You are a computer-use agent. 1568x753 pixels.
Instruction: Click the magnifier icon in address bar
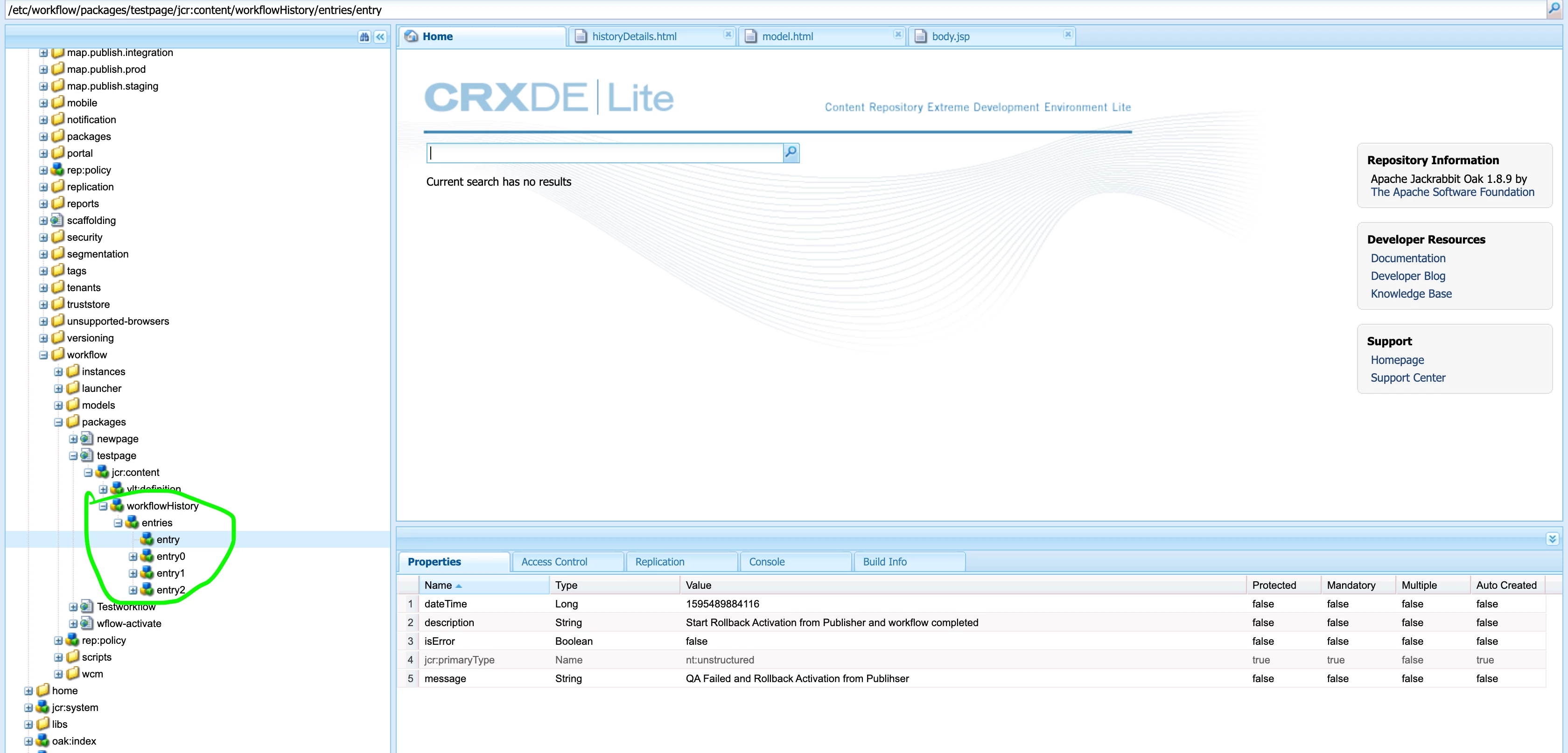(1554, 9)
